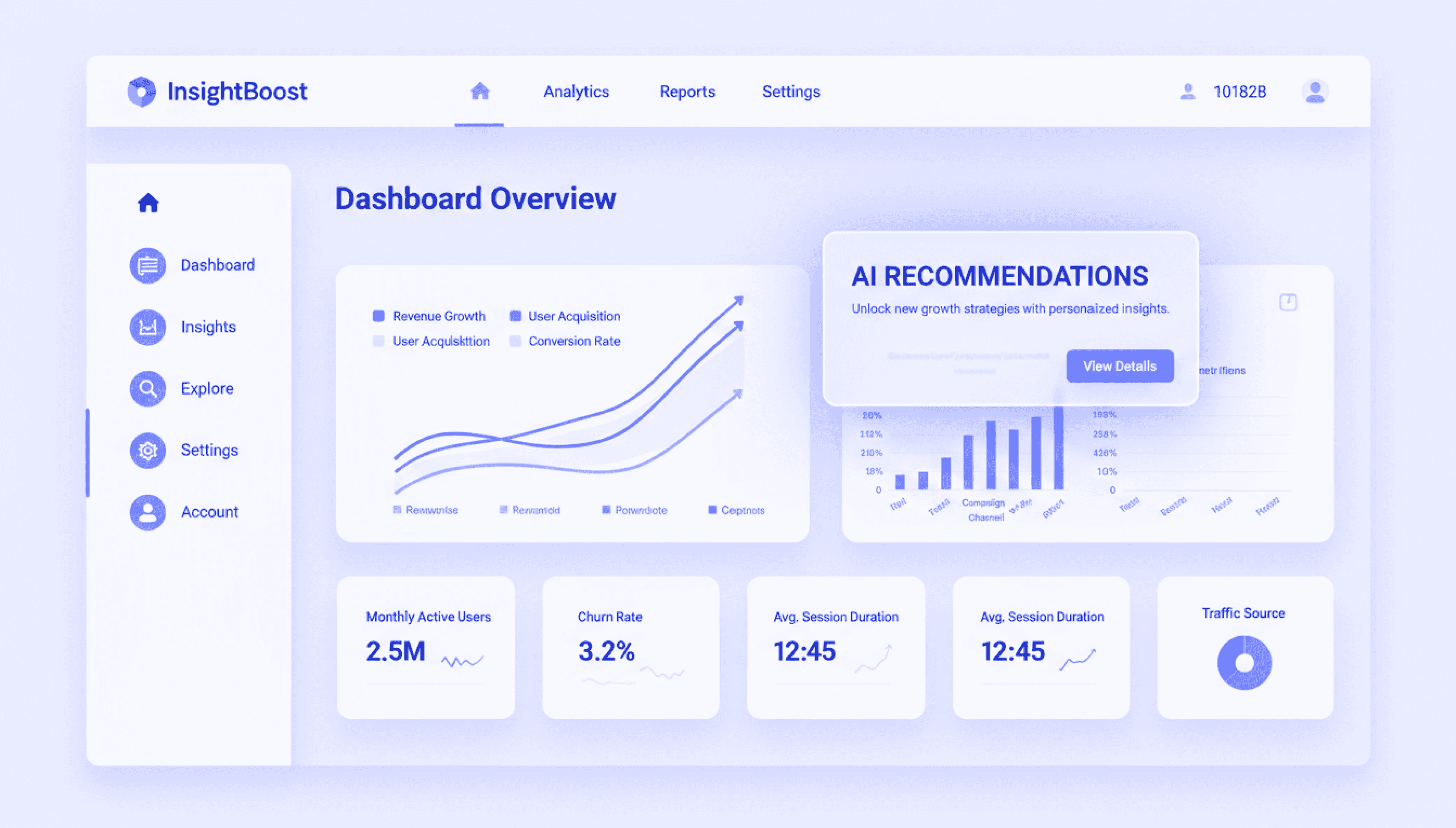
Task: Click the sidebar vertical scrollbar handle
Action: 88,453
